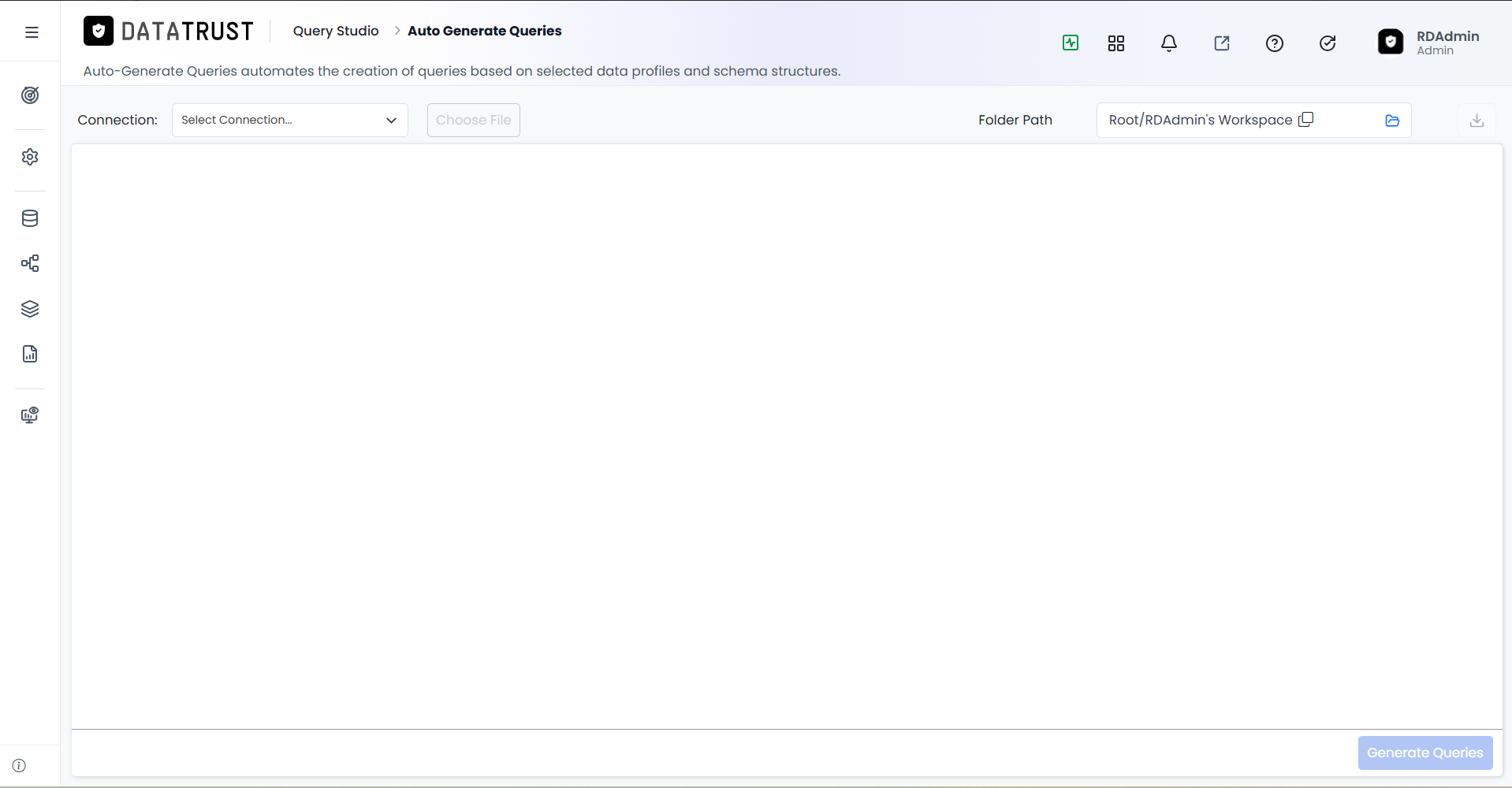This screenshot has height=788, width=1512.
Task: Click the Auto Generate Queries breadcrumb
Action: tap(485, 31)
